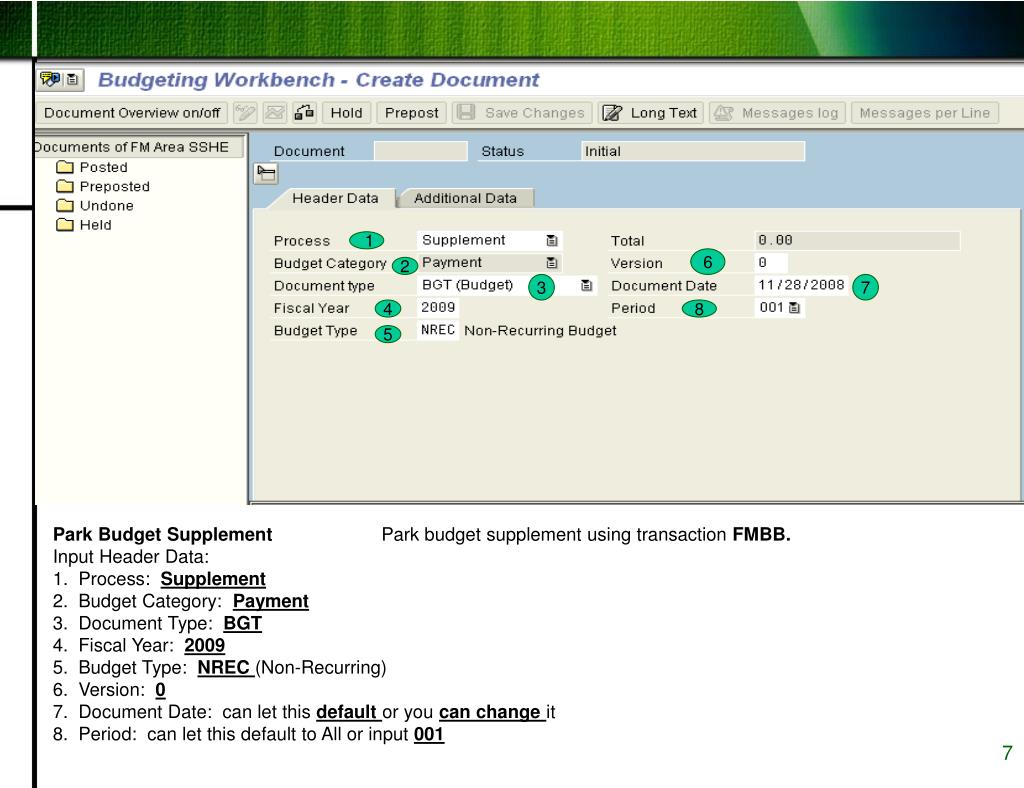Click the Budgeting Workbench - Create Document title
The height and width of the screenshot is (788, 1024).
(x=318, y=80)
